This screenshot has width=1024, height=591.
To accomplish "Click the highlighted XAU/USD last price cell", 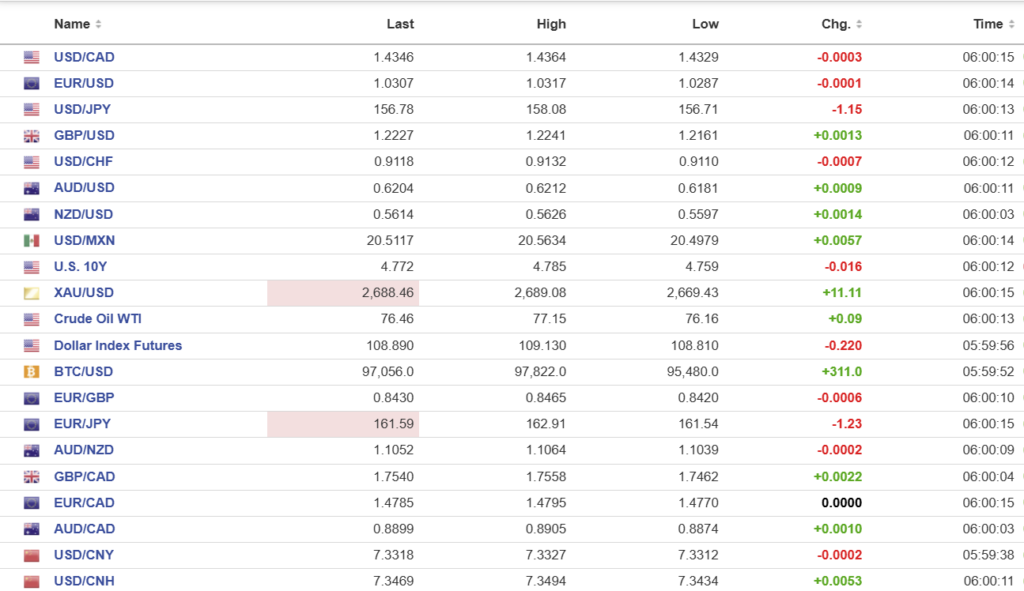I will pos(343,293).
